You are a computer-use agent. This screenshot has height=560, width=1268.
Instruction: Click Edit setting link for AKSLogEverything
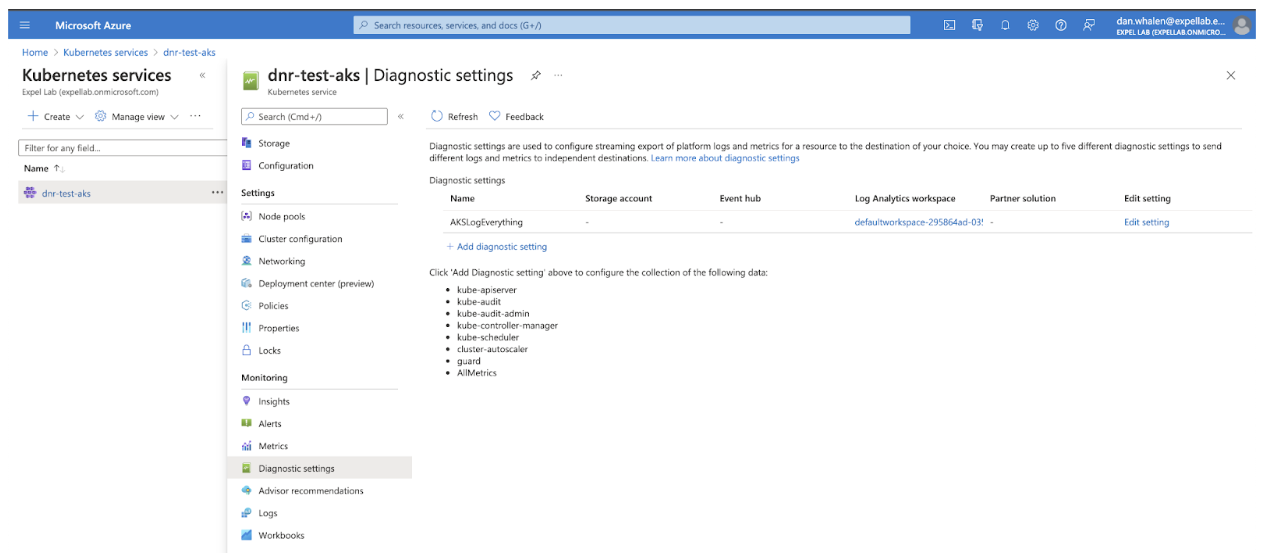click(x=1146, y=222)
